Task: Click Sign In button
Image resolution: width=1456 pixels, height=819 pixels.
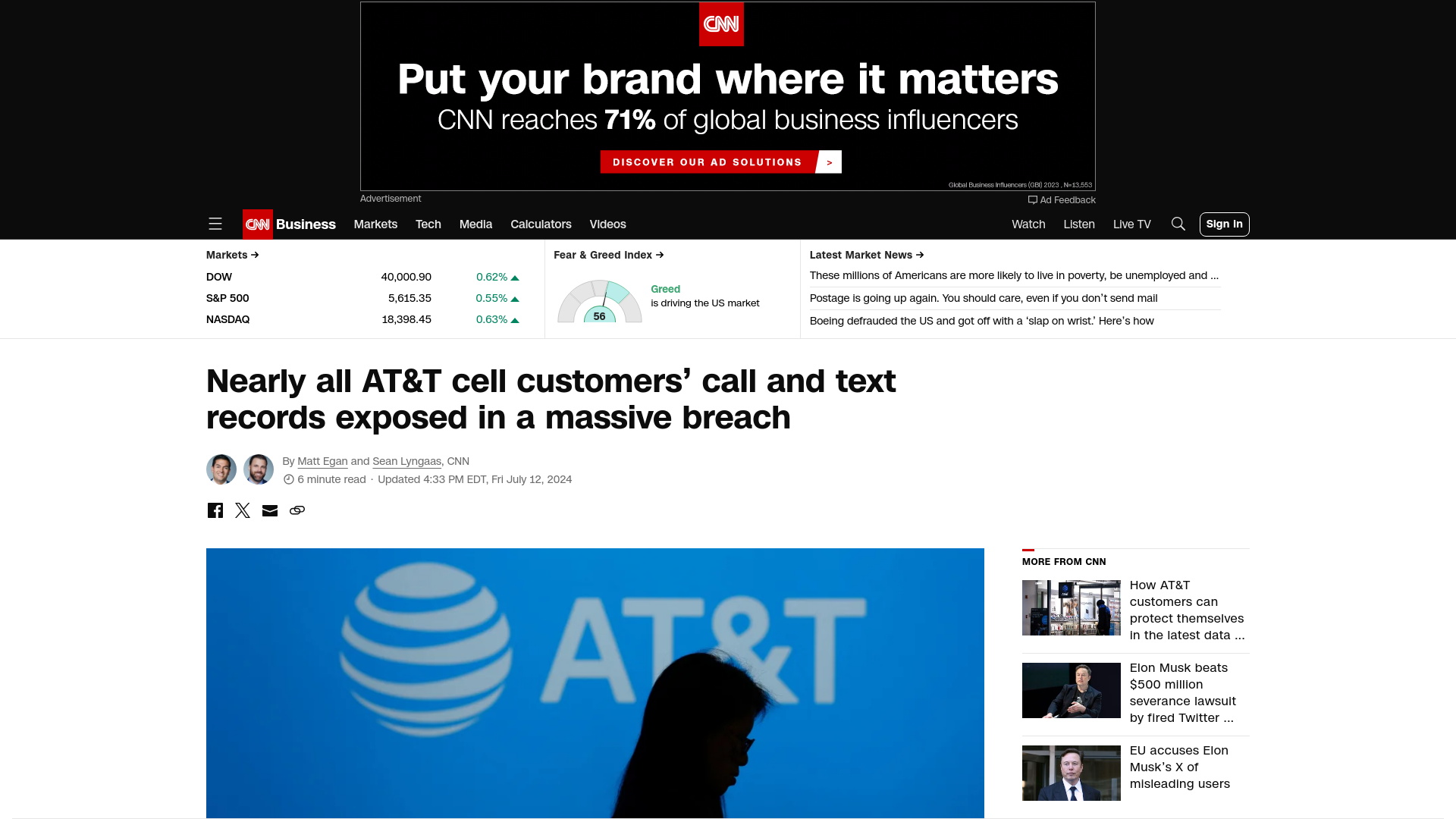Action: pos(1224,224)
